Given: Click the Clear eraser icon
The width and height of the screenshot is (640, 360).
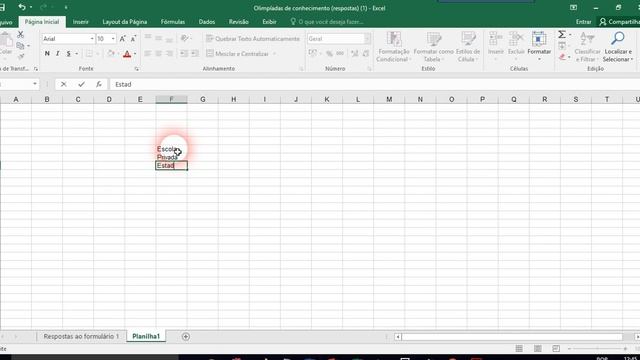Looking at the screenshot, I should [x=562, y=57].
